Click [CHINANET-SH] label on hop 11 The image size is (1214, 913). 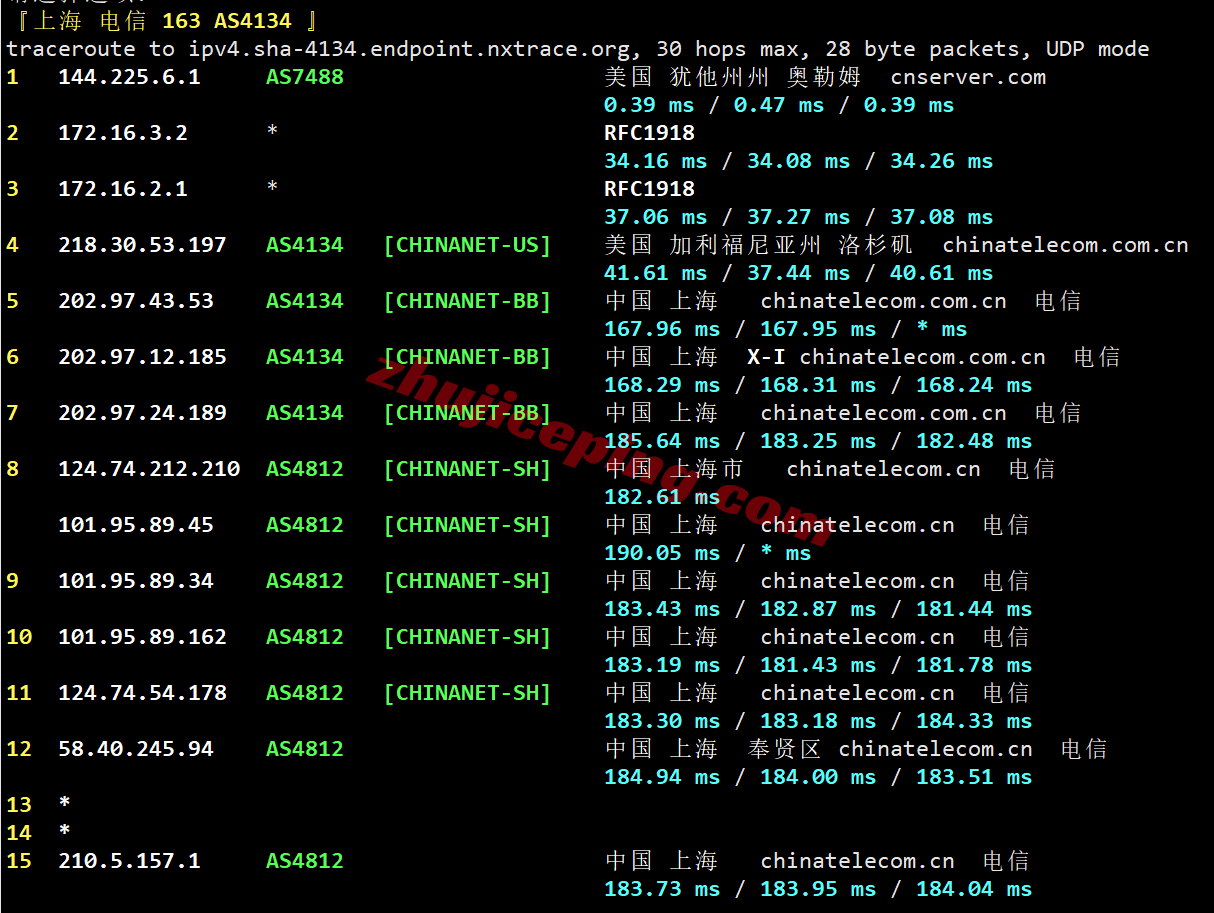point(468,693)
